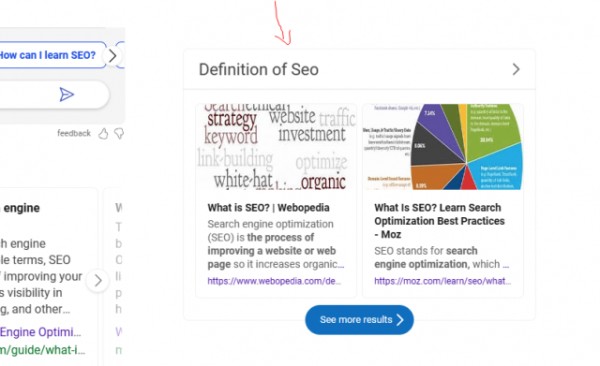Viewport: 600px width, 366px height.
Task: Click the Webopedia description snippet text
Action: pos(276,244)
